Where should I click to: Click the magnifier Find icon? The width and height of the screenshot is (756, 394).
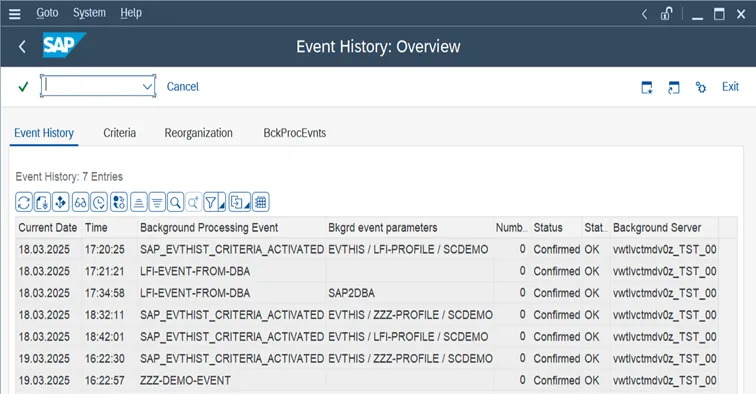pos(176,202)
